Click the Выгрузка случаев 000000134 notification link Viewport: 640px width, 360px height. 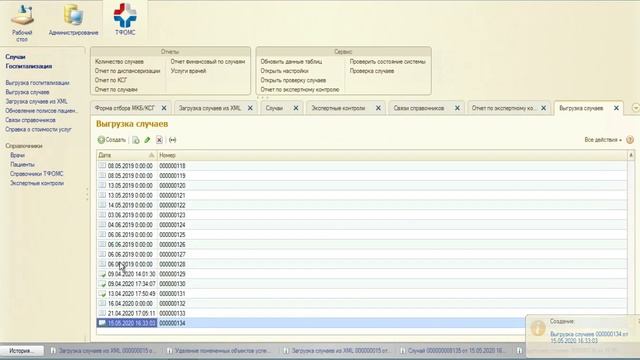589,337
